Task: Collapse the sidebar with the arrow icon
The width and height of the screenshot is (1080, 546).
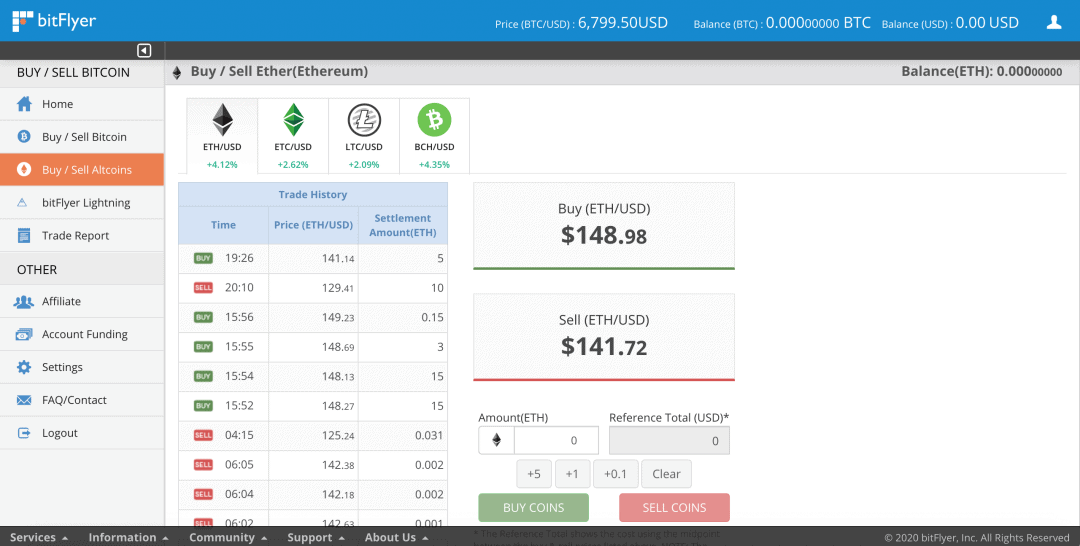Action: (x=144, y=50)
